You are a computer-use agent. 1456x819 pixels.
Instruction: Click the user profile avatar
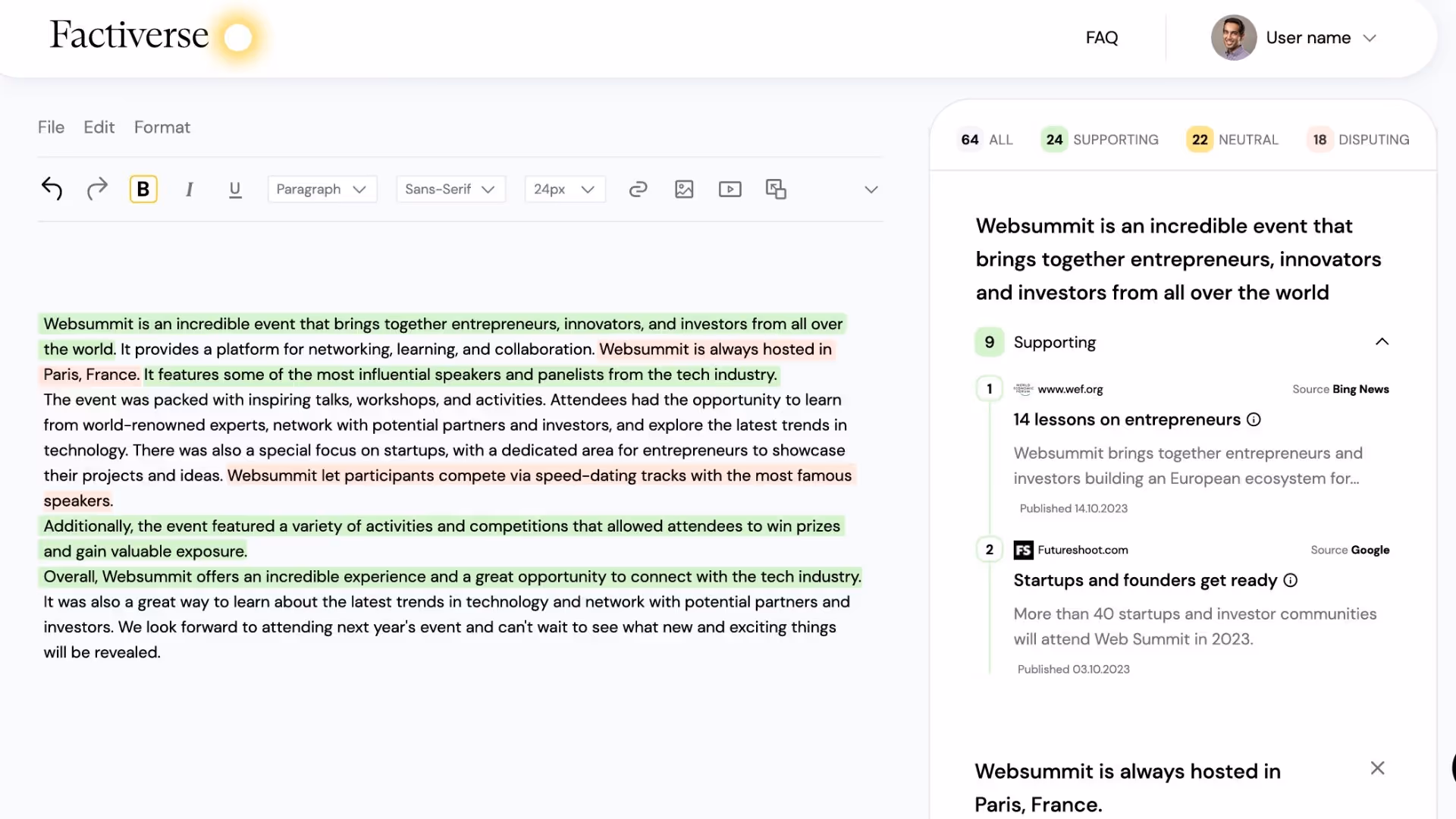click(x=1233, y=37)
